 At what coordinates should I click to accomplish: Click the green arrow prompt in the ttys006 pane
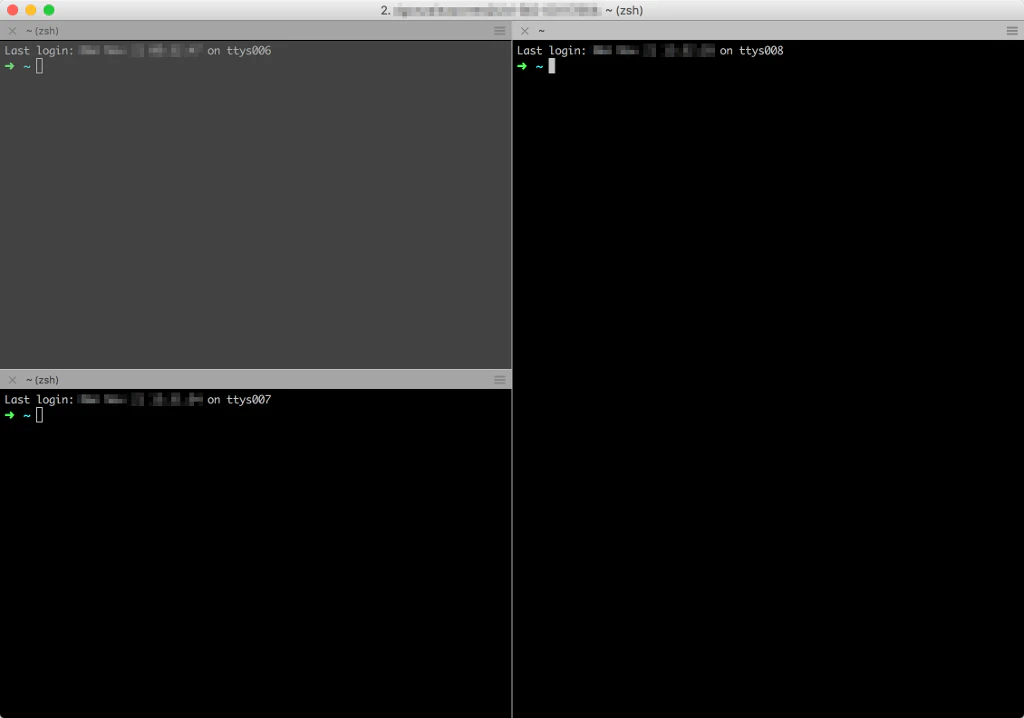10,66
